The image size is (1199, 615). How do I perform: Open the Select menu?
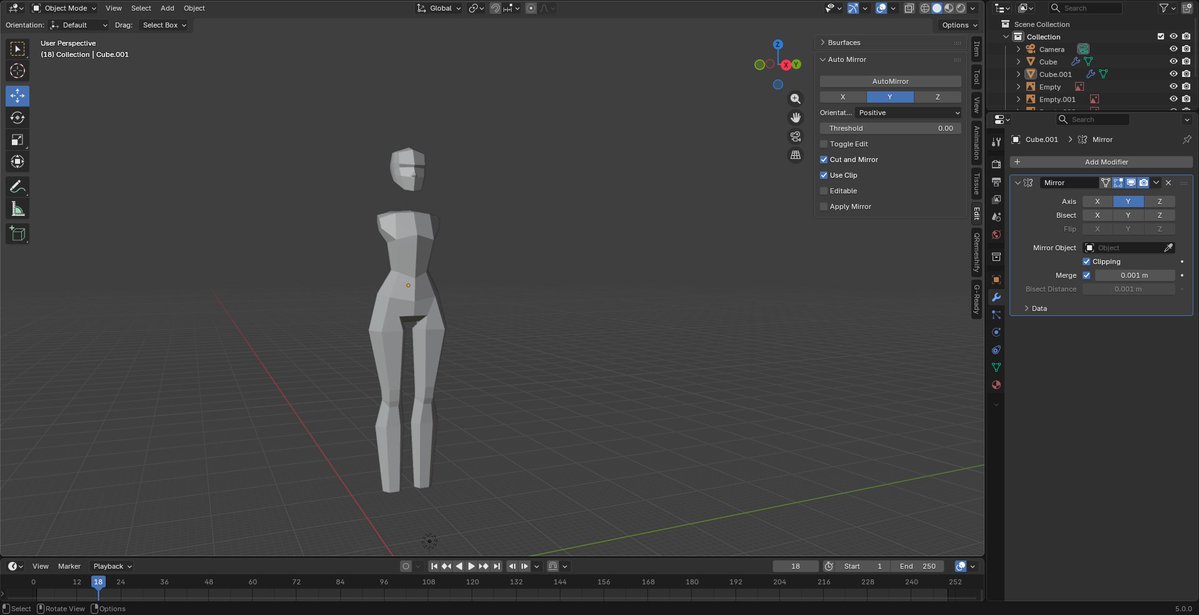[141, 8]
